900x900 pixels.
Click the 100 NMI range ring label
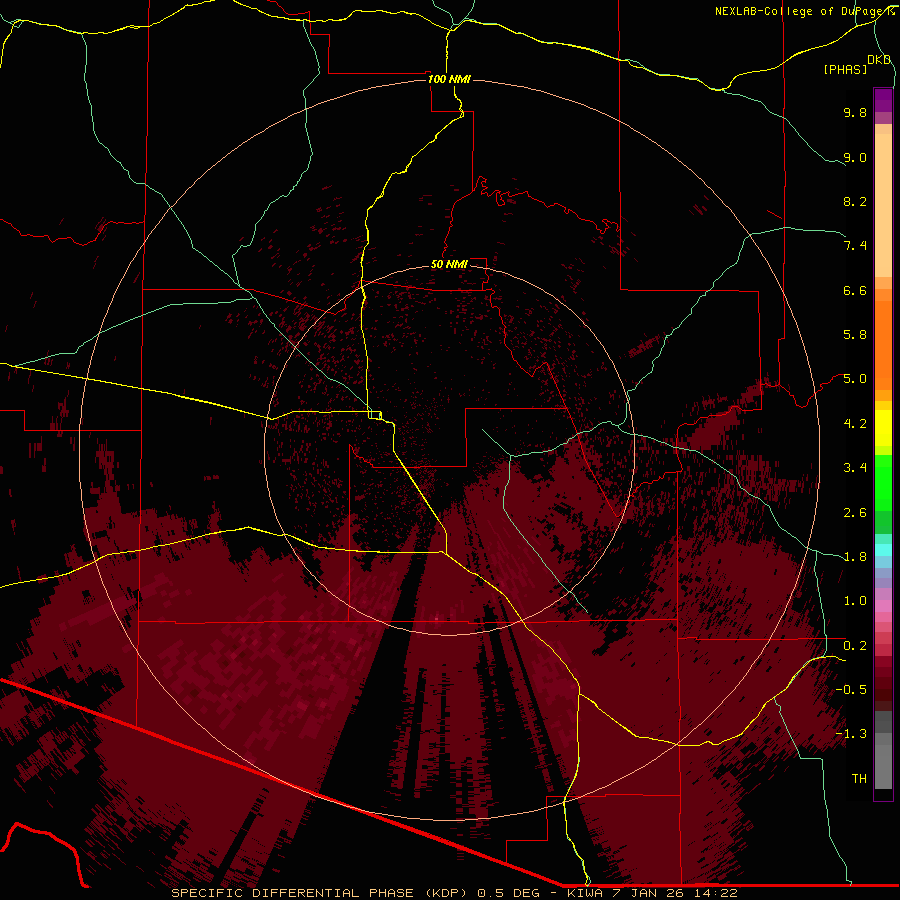[449, 79]
